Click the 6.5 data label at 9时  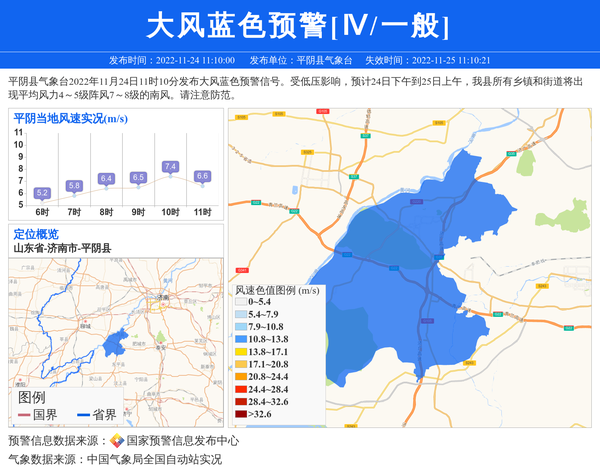coord(138,178)
